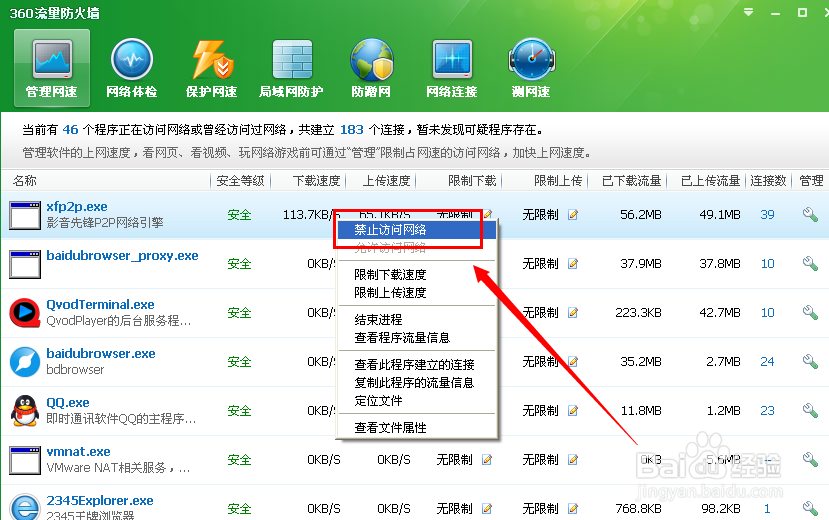829x520 pixels.
Task: Click the QvodTerminal player icon
Action: point(25,312)
